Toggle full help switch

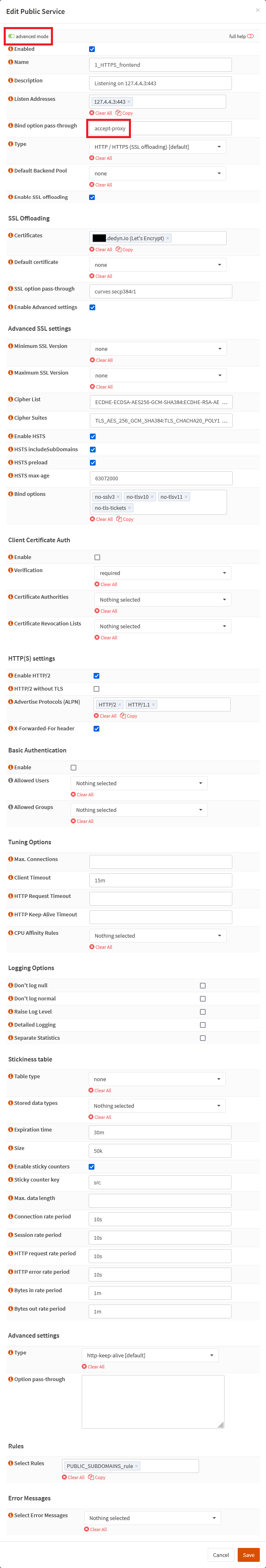click(x=250, y=36)
